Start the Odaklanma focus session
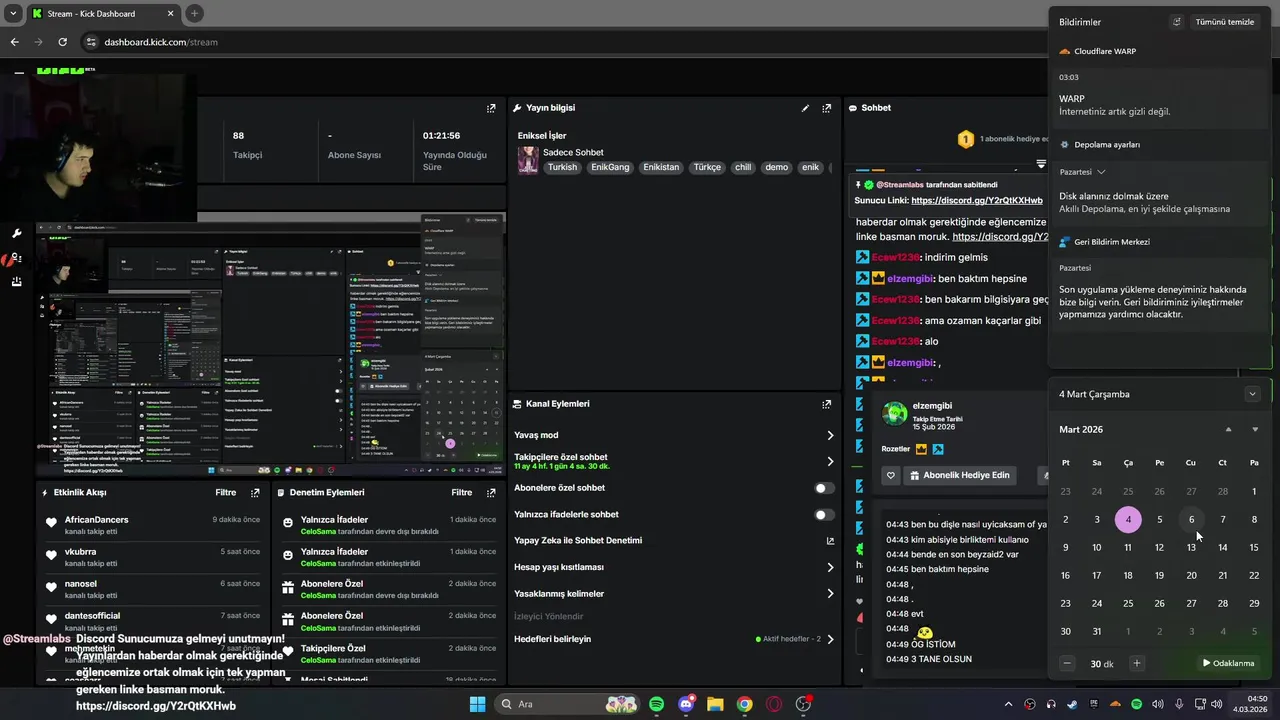 coord(1228,663)
